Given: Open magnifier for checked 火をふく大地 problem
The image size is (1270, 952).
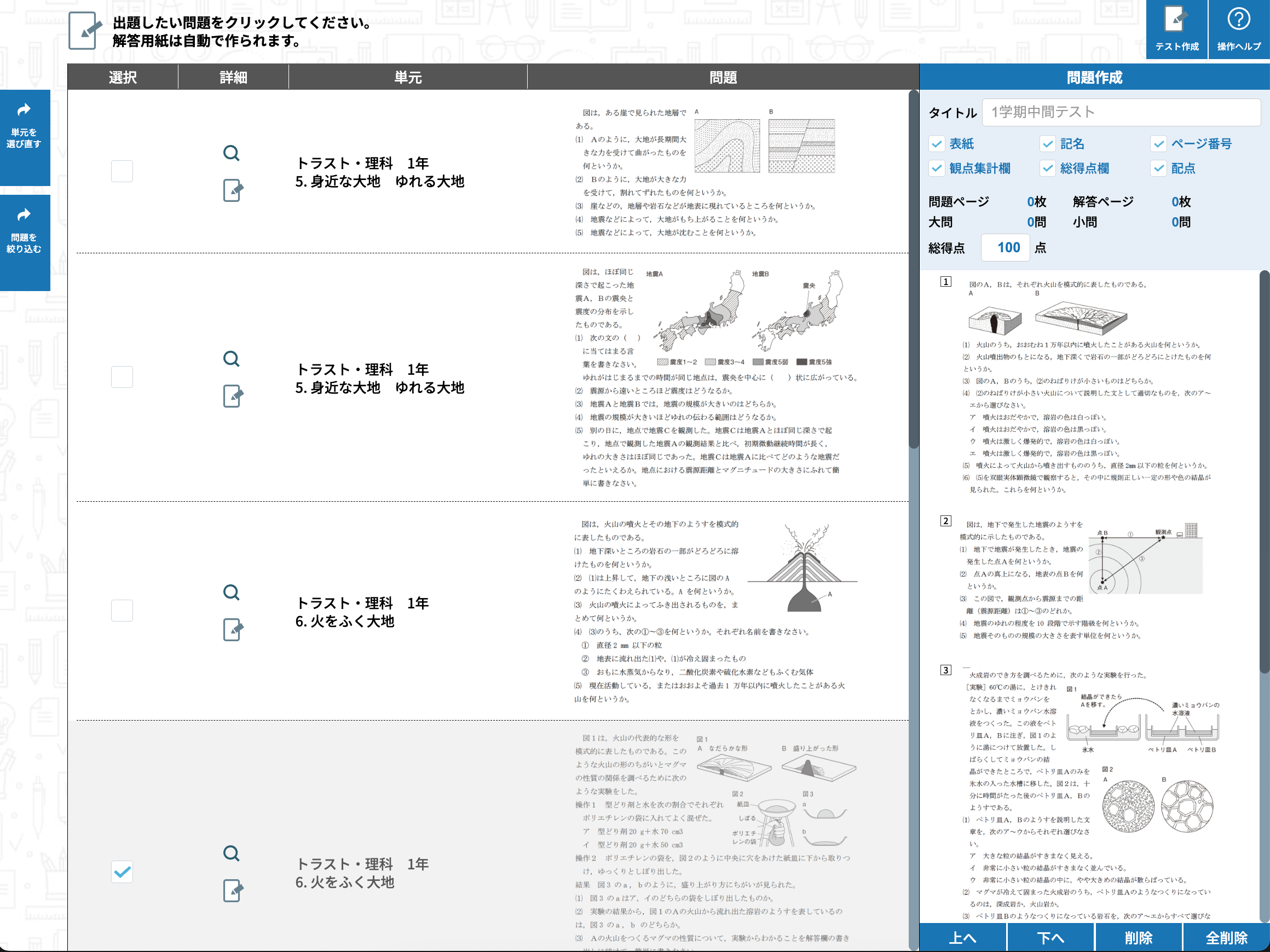Looking at the screenshot, I should [x=232, y=854].
